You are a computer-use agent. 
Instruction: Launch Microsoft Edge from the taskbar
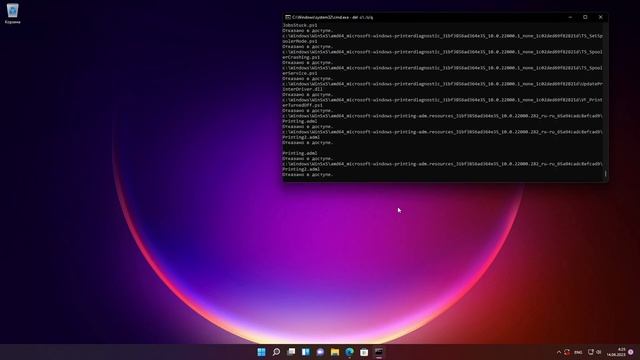click(349, 352)
